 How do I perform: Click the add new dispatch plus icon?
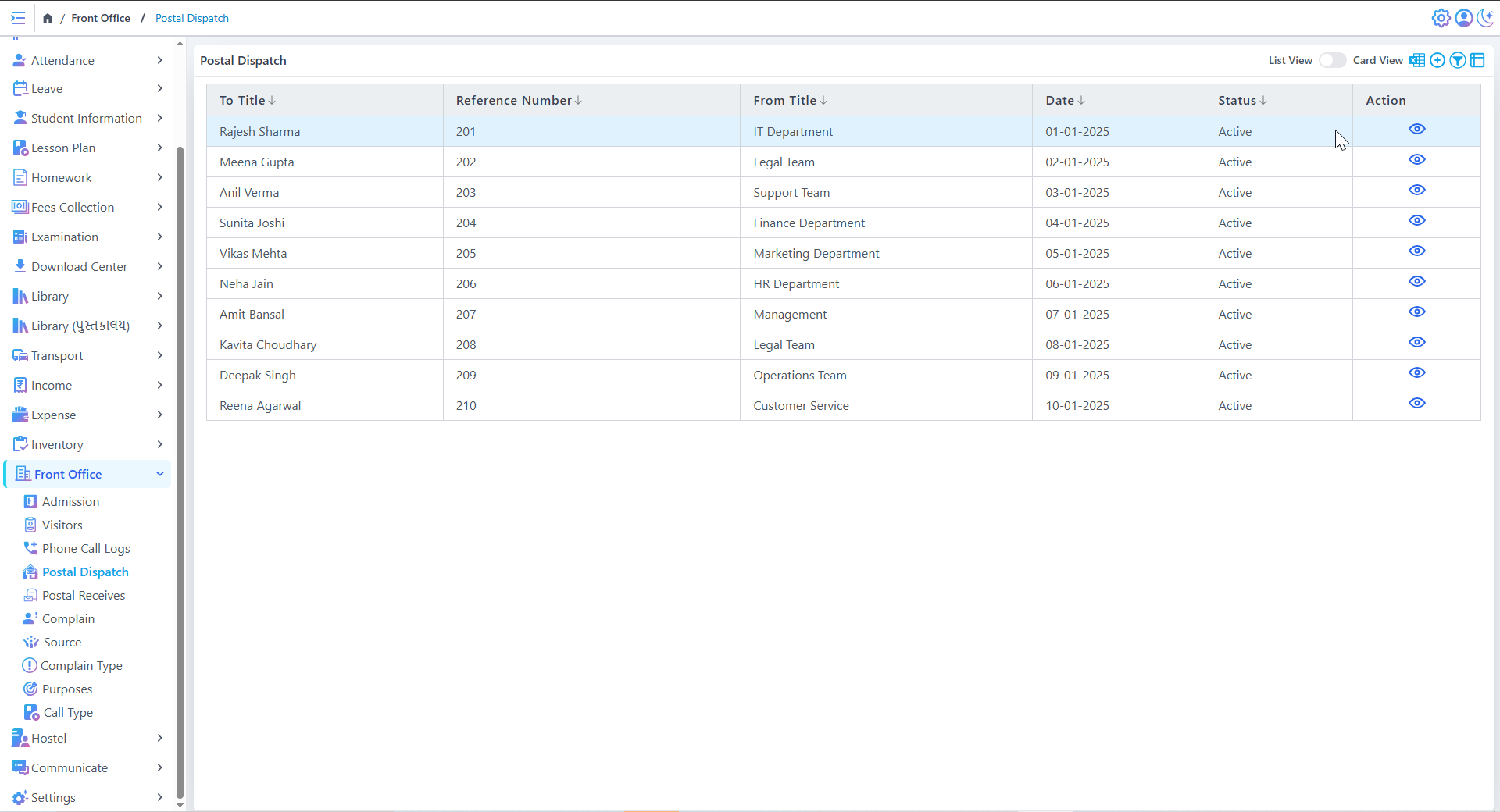tap(1437, 61)
